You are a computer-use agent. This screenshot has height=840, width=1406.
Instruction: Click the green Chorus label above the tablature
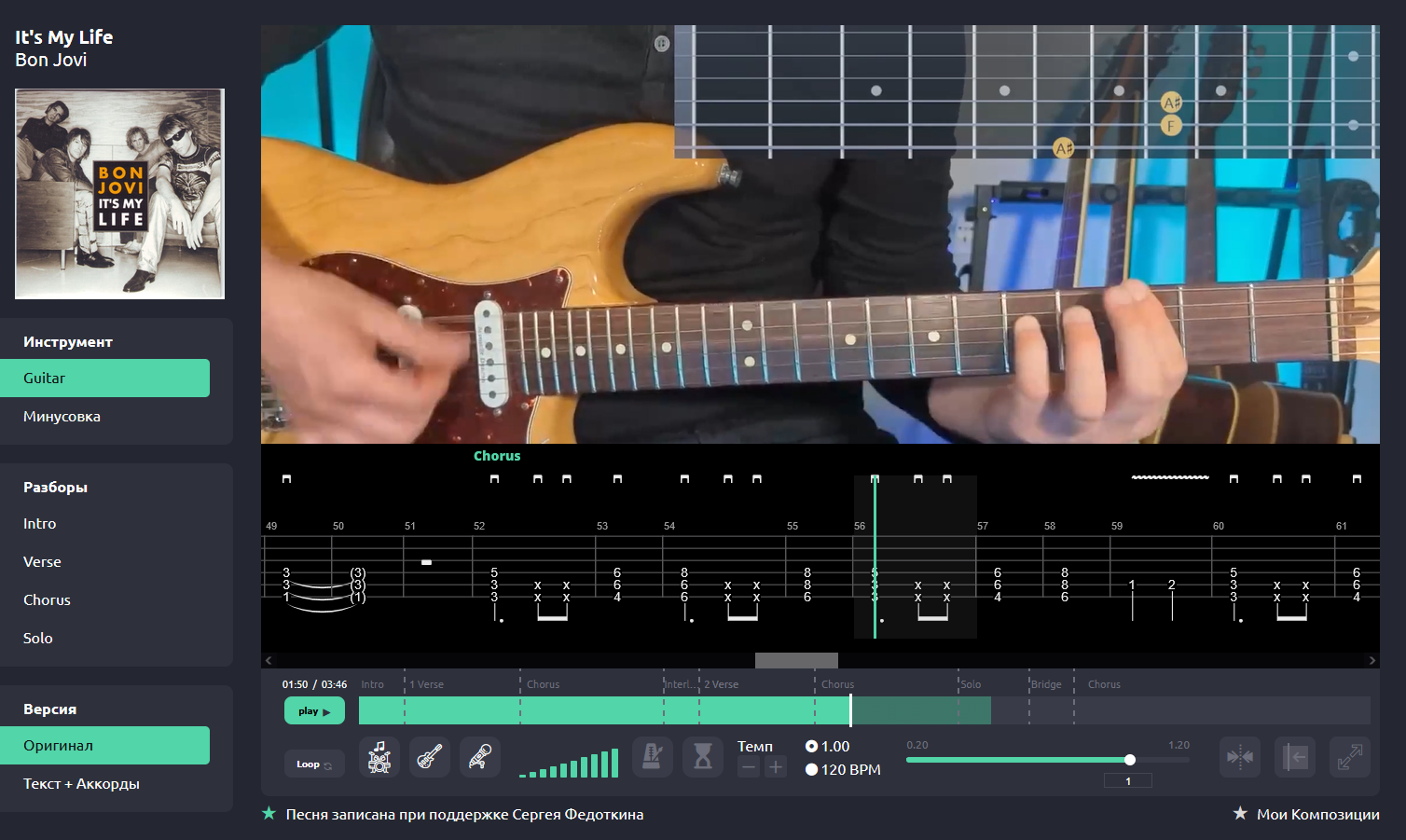click(x=497, y=456)
